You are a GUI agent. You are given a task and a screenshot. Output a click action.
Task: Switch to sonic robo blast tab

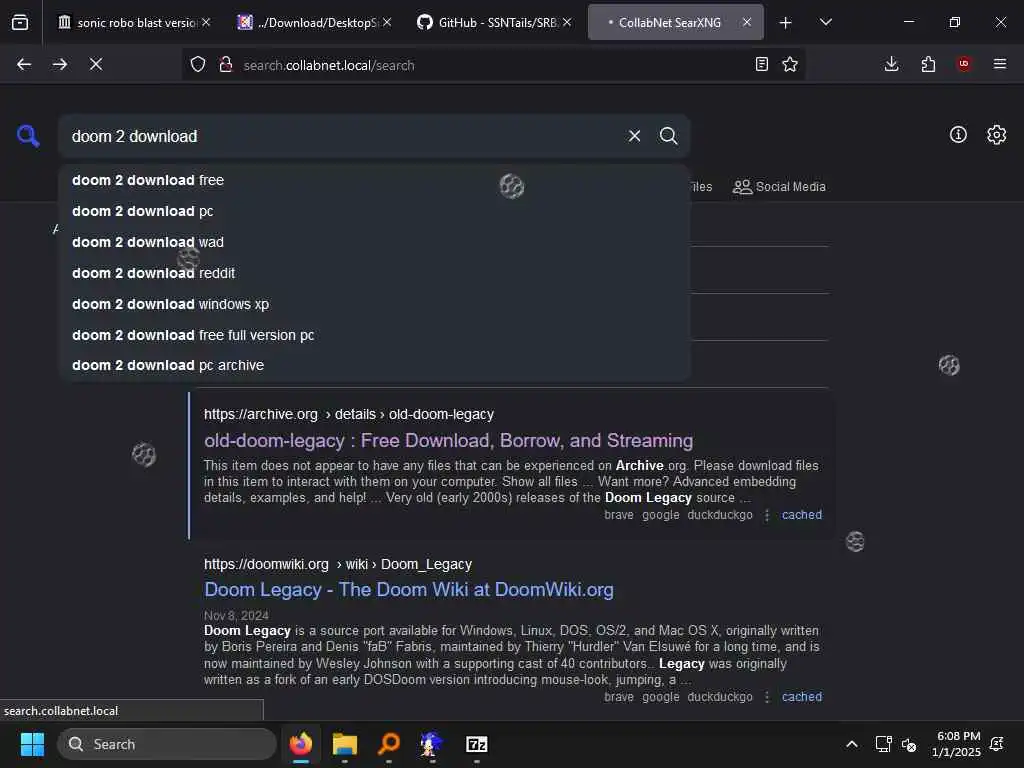pos(134,23)
